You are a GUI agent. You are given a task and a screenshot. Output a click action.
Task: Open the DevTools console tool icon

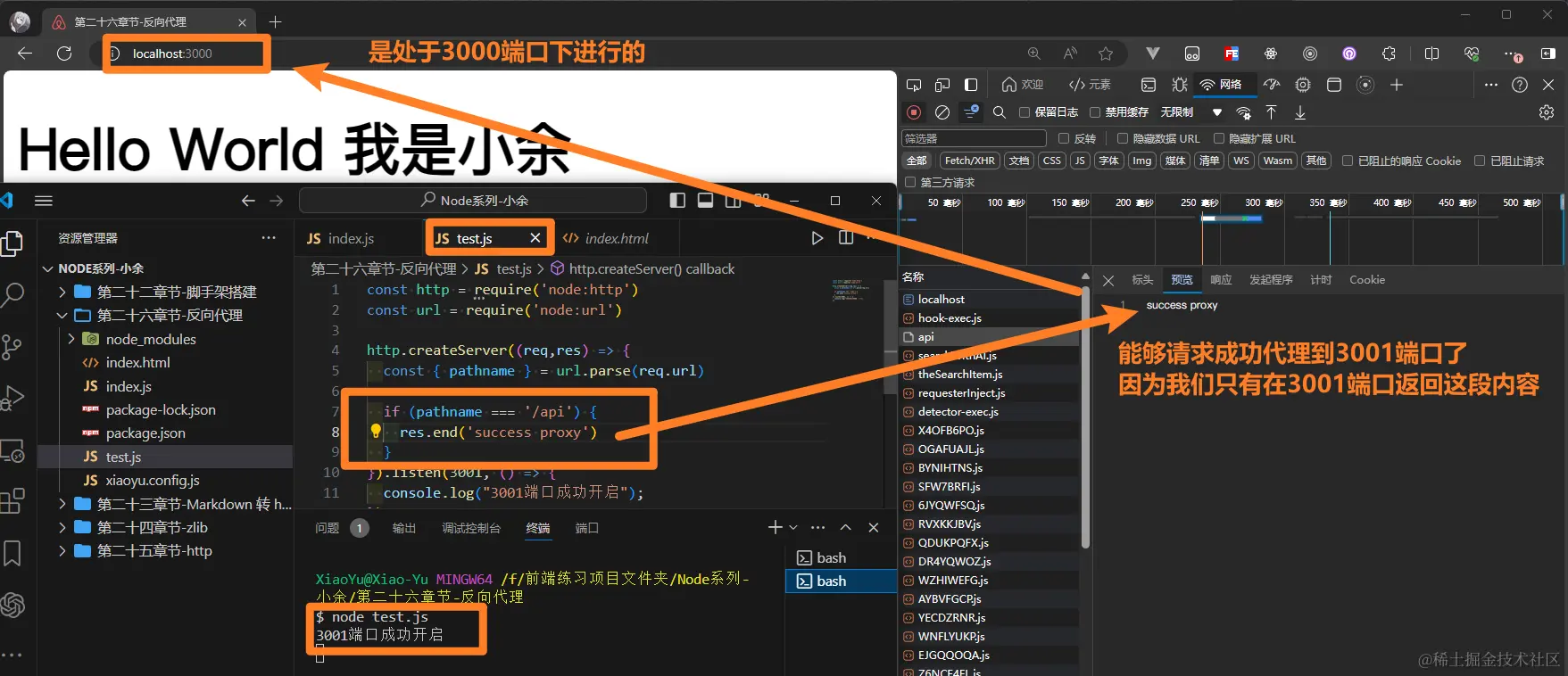click(1149, 85)
